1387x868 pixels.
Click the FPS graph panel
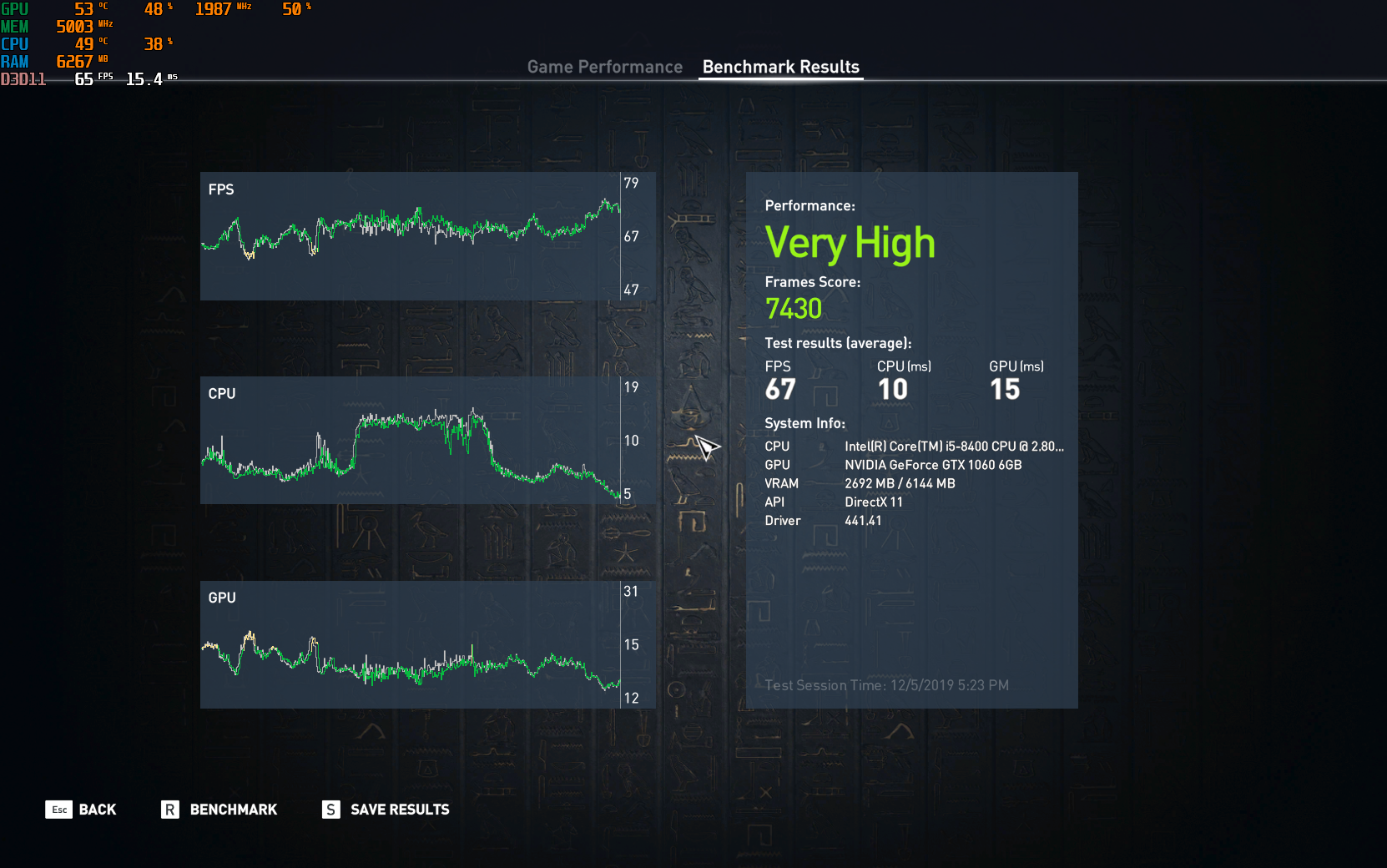coord(427,236)
